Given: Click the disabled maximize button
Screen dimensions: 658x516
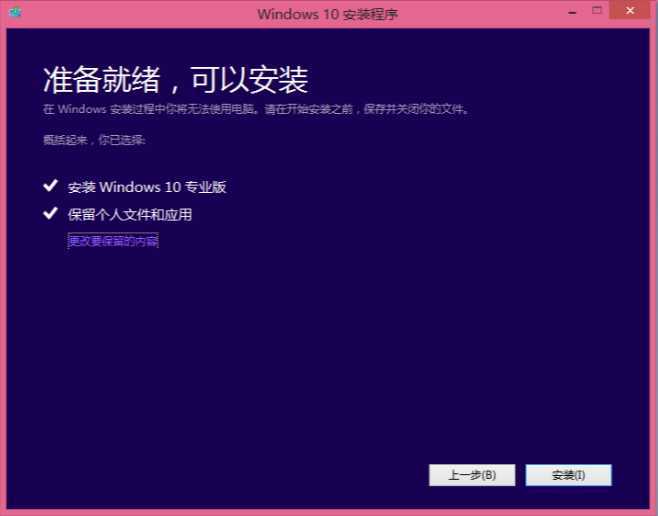Looking at the screenshot, I should tap(597, 10).
